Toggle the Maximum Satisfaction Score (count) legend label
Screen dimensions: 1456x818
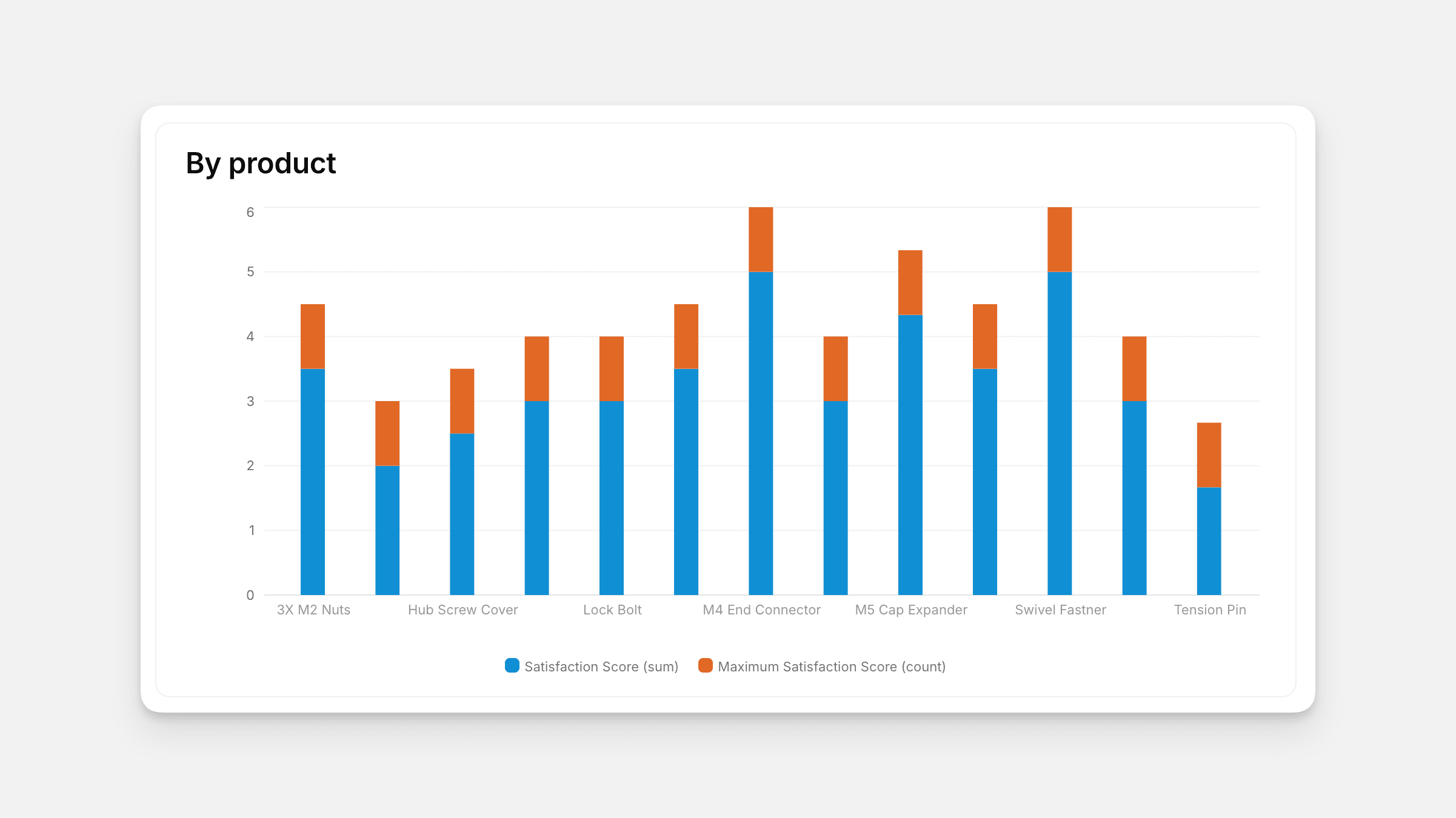pos(831,667)
